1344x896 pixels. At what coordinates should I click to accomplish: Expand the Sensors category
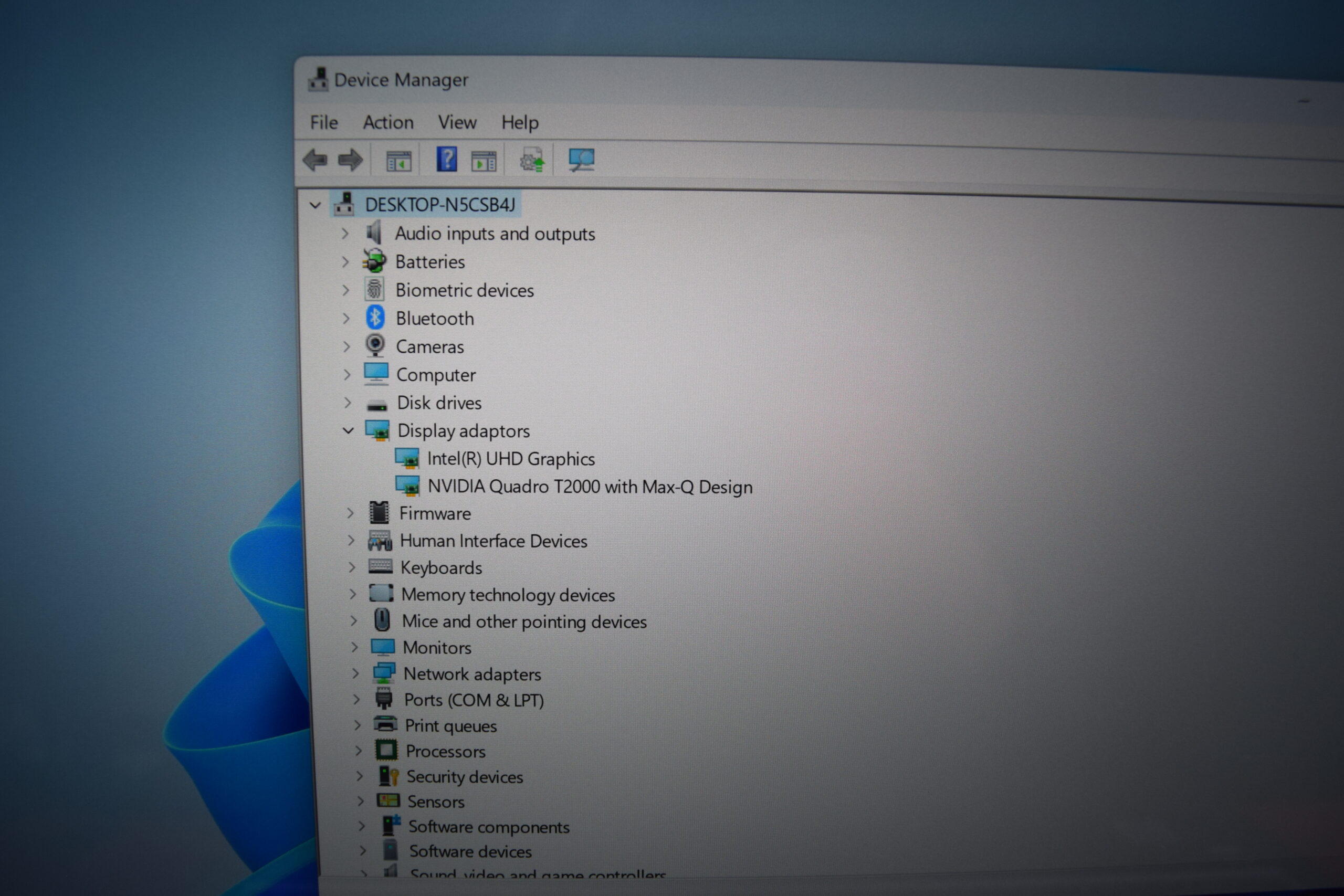[x=360, y=800]
